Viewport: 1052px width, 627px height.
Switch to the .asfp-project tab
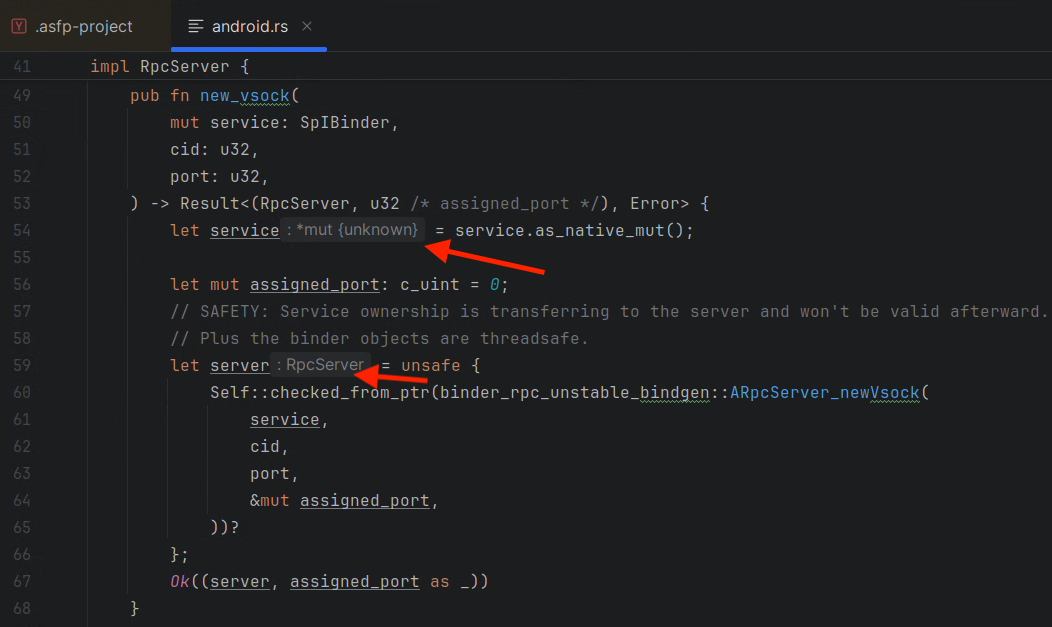(x=85, y=26)
